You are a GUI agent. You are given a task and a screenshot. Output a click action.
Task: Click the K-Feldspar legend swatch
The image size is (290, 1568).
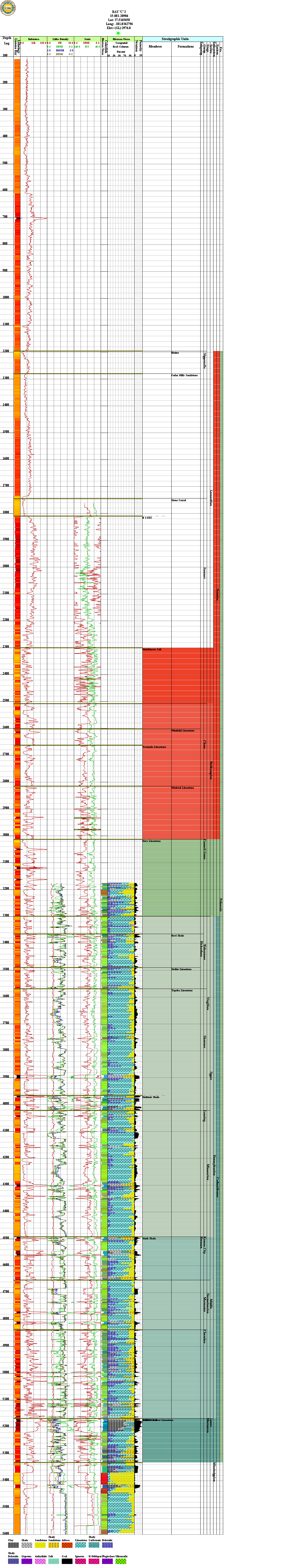(x=94, y=1561)
